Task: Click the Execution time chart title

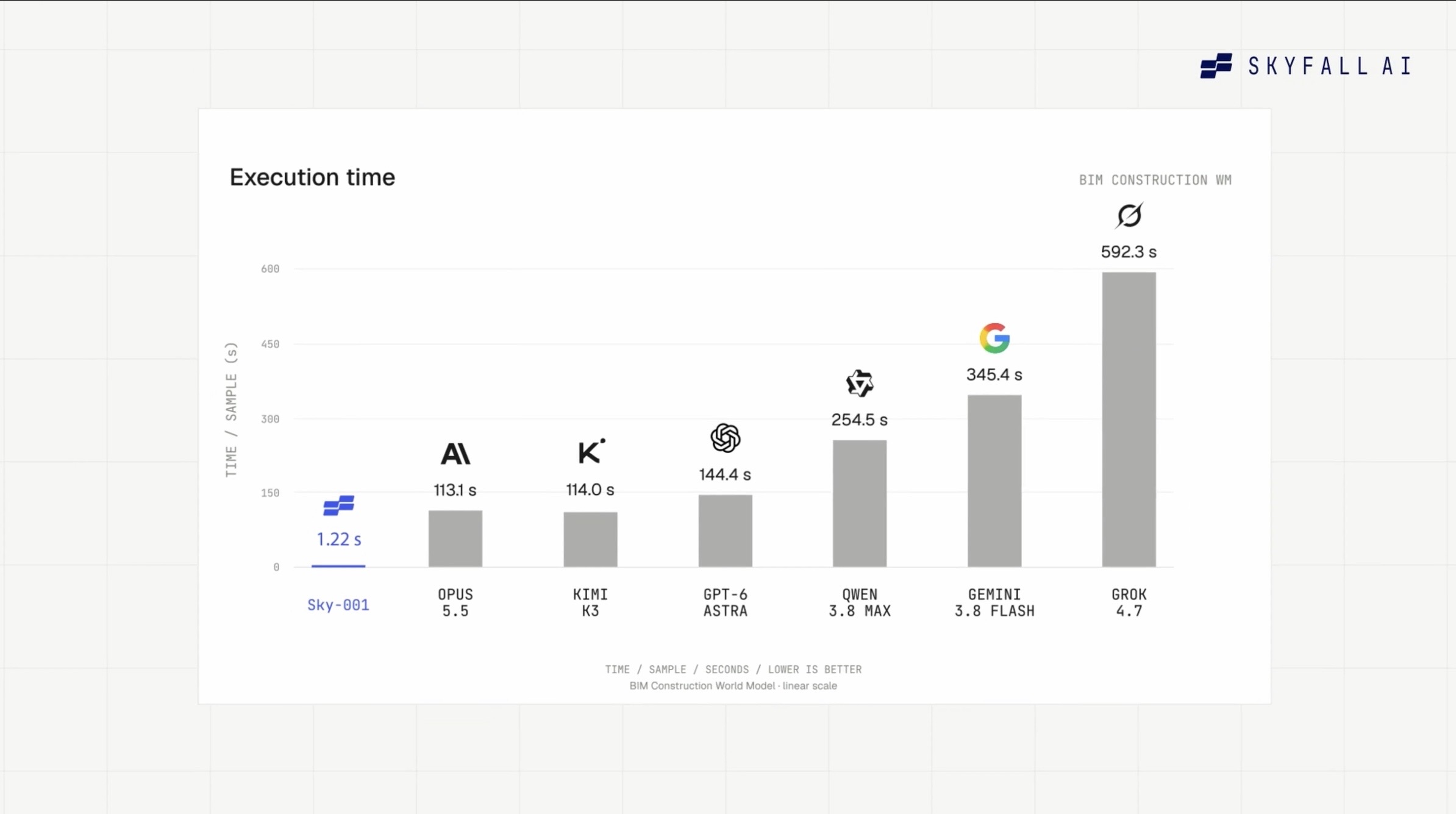Action: [312, 177]
